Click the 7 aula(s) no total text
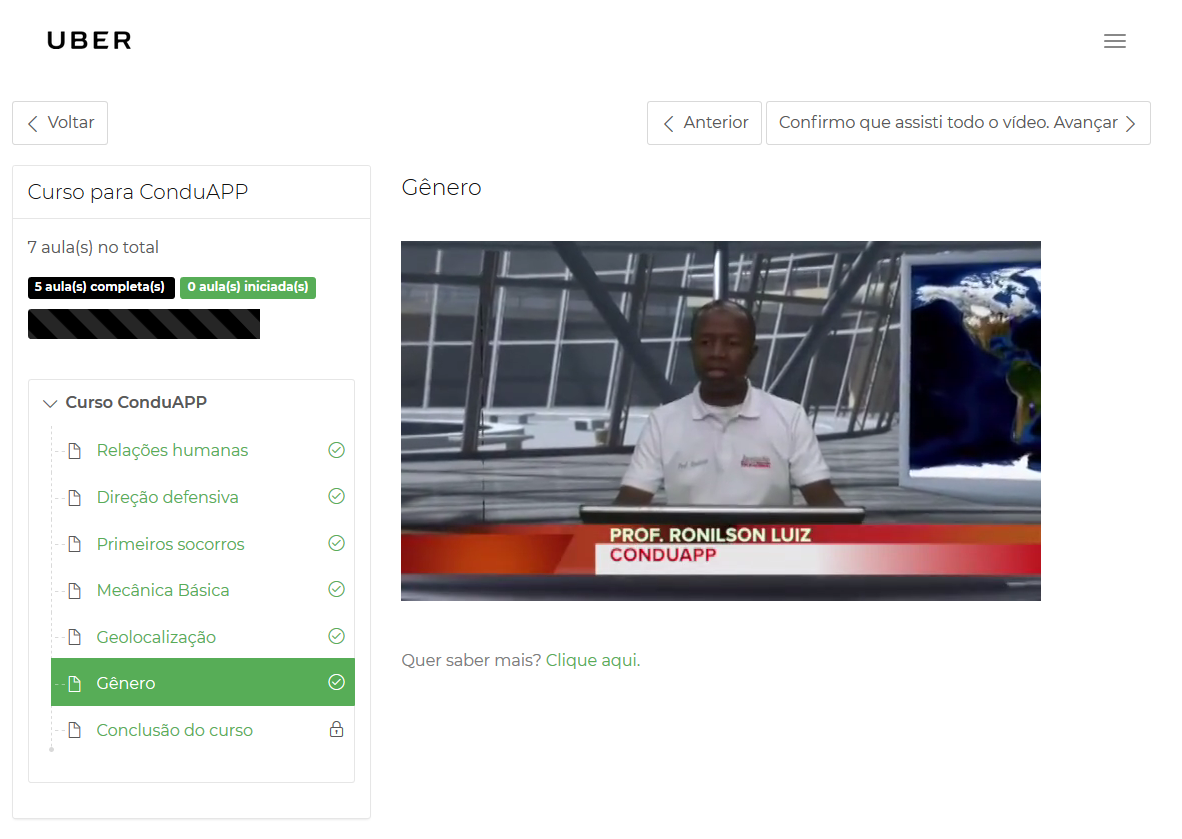The image size is (1182, 839). point(93,247)
